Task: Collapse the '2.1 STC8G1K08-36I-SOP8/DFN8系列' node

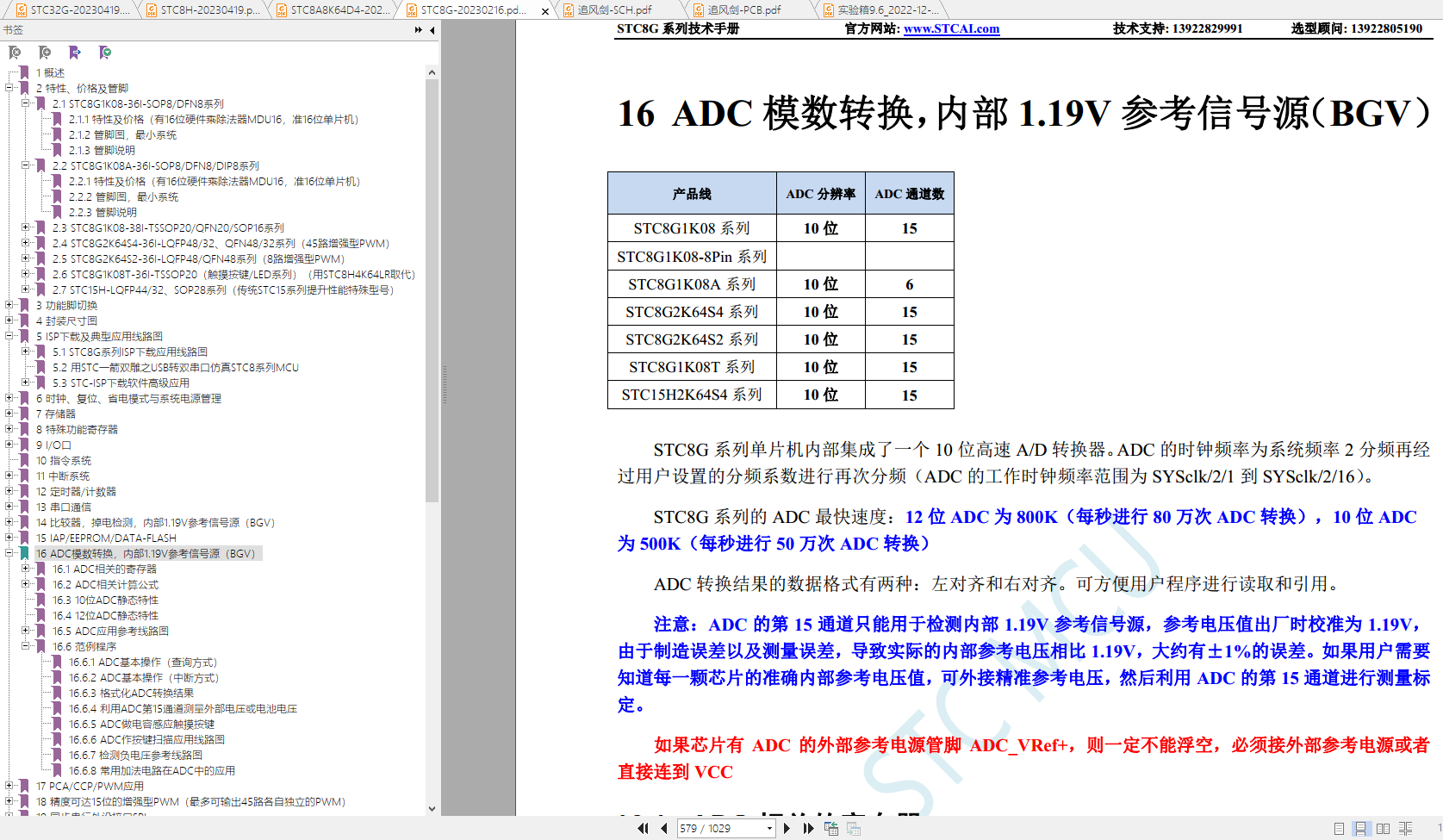Action: pos(26,103)
